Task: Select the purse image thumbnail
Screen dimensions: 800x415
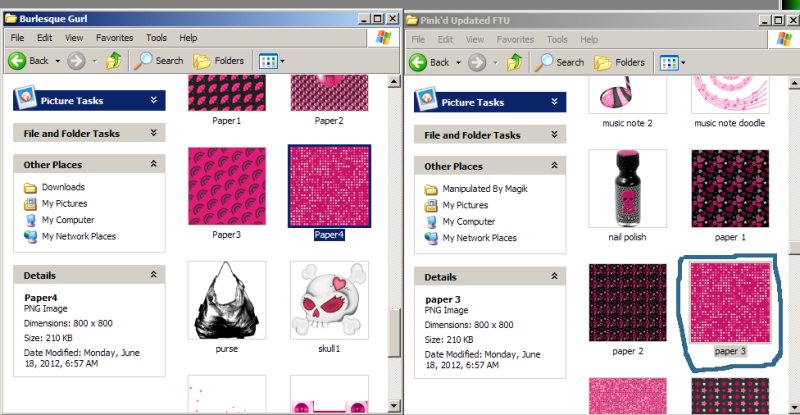Action: 227,300
